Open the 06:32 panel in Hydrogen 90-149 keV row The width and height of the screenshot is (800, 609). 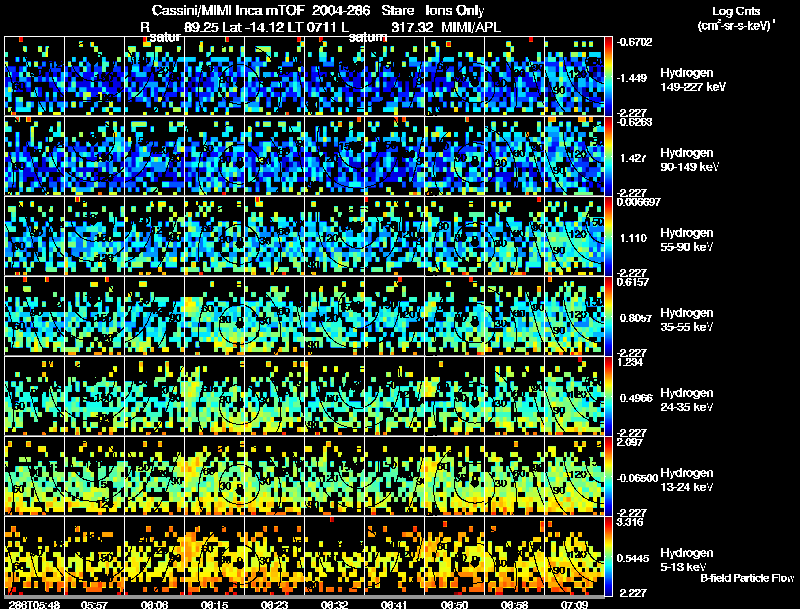click(334, 156)
